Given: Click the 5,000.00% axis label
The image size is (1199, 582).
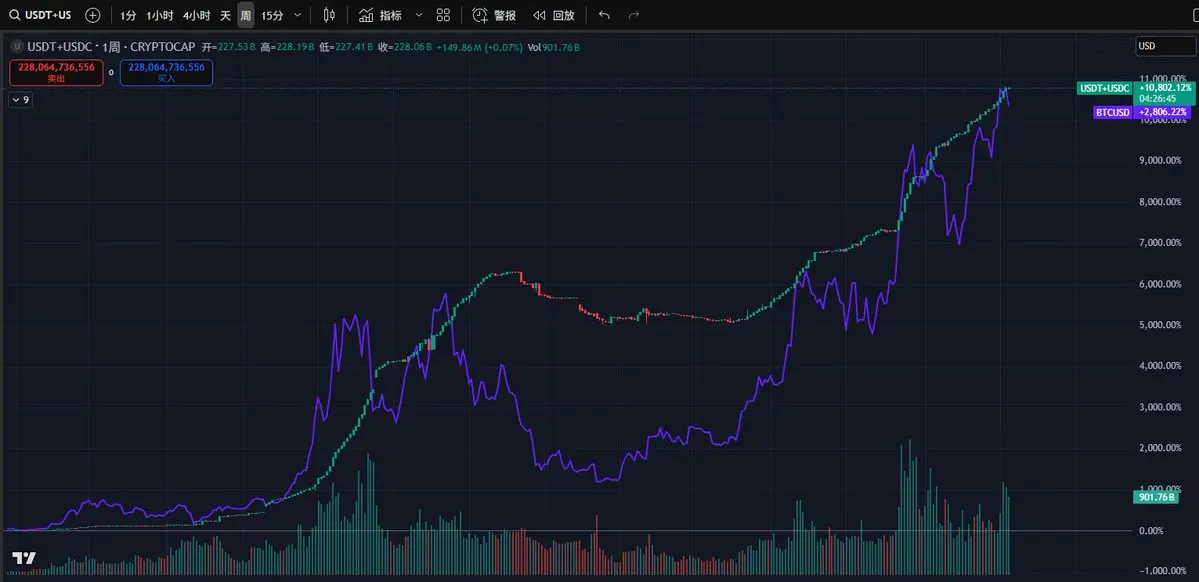Looking at the screenshot, I should [x=1162, y=325].
